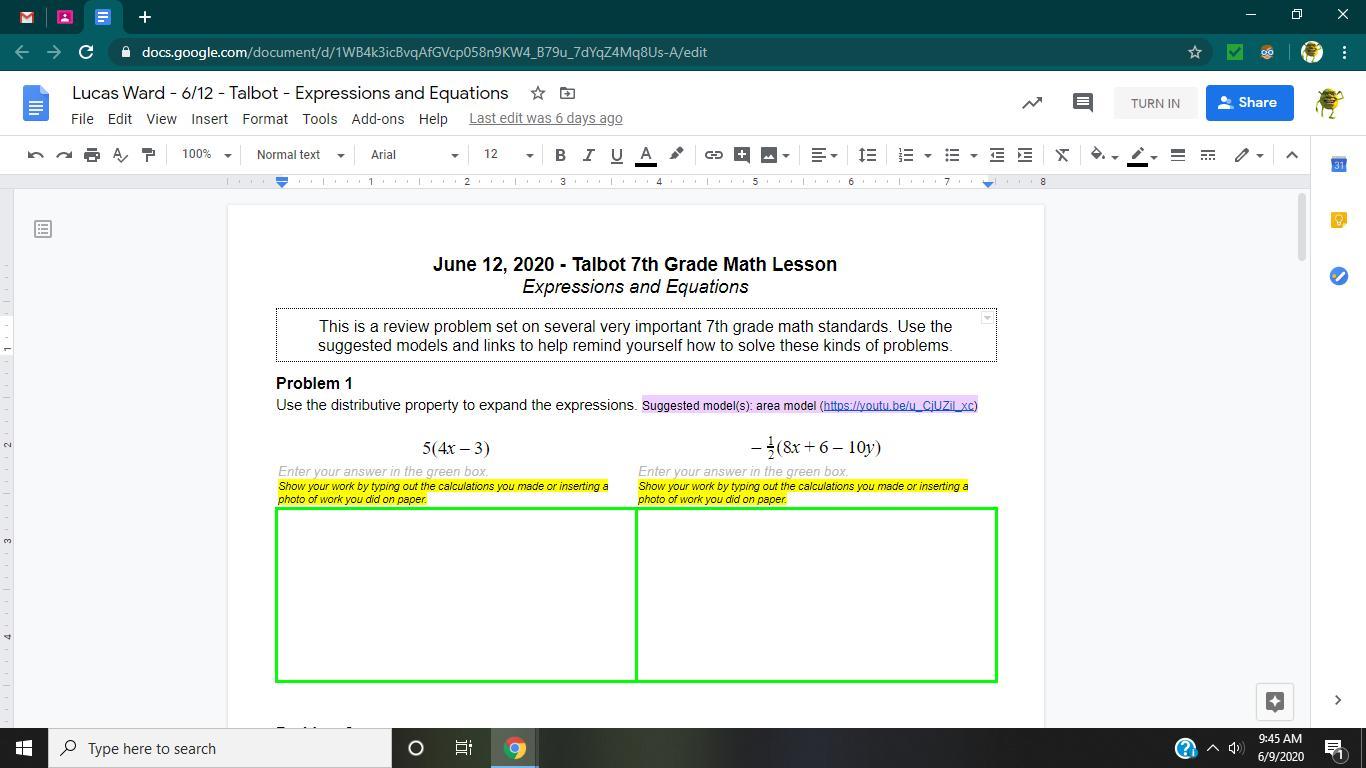Open the Help menu
This screenshot has width=1366, height=768.
pos(433,118)
